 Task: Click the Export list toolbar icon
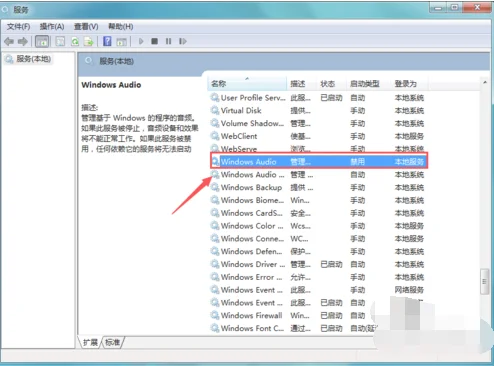tap(89, 41)
